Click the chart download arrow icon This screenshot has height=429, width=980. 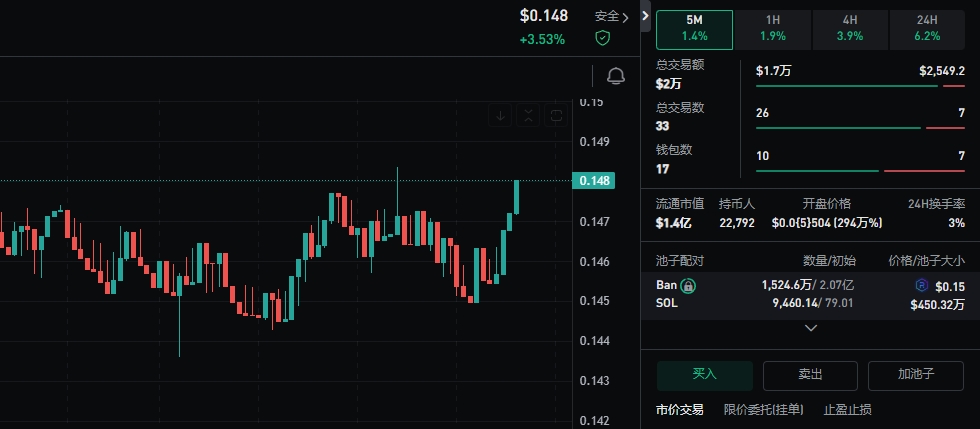click(500, 116)
